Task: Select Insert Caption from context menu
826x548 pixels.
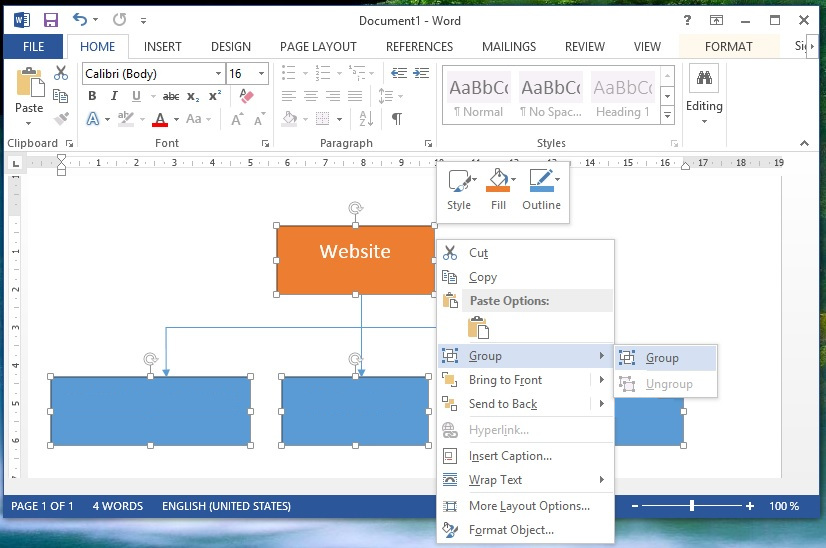Action: 526,456
